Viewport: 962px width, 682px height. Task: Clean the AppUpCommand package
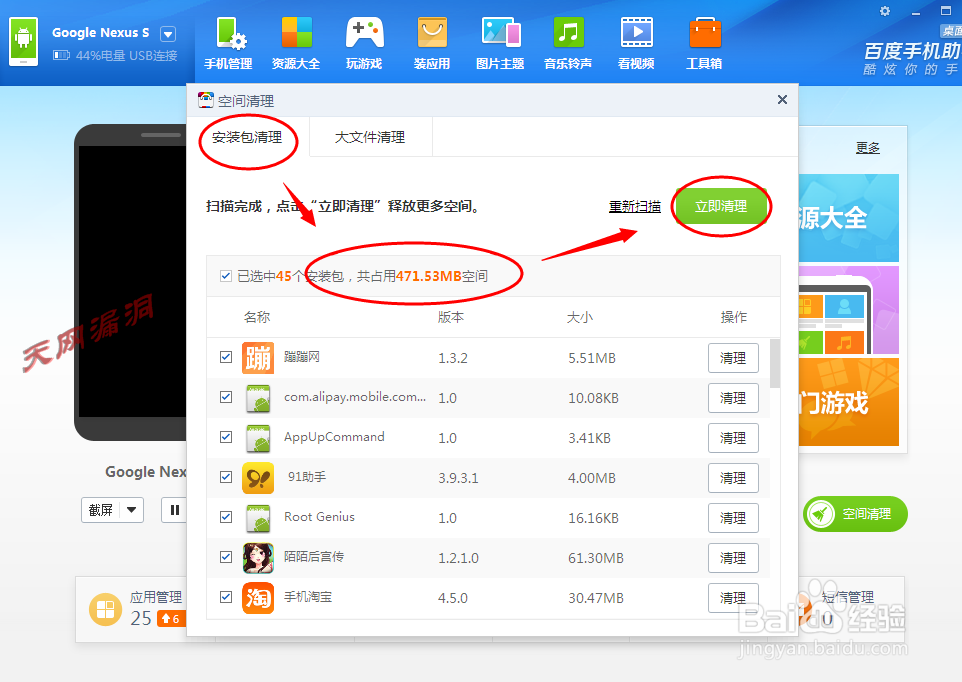pyautogui.click(x=733, y=438)
